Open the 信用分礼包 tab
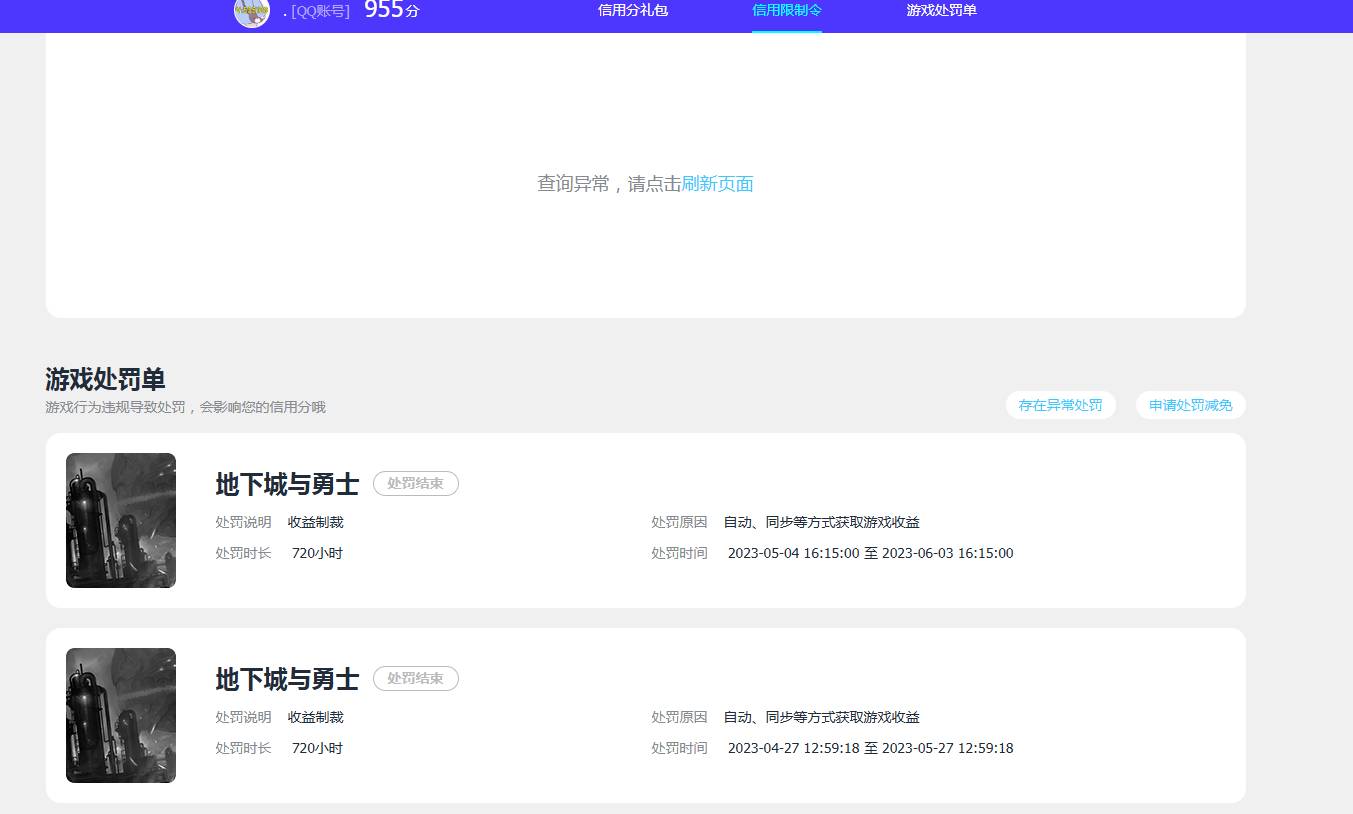Image resolution: width=1353 pixels, height=814 pixels. [632, 11]
